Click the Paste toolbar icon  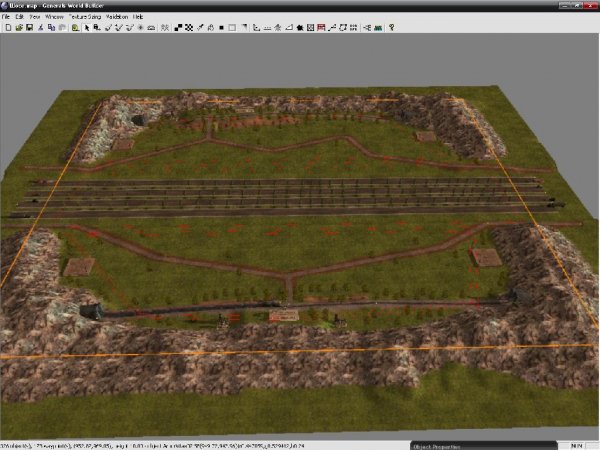point(60,27)
